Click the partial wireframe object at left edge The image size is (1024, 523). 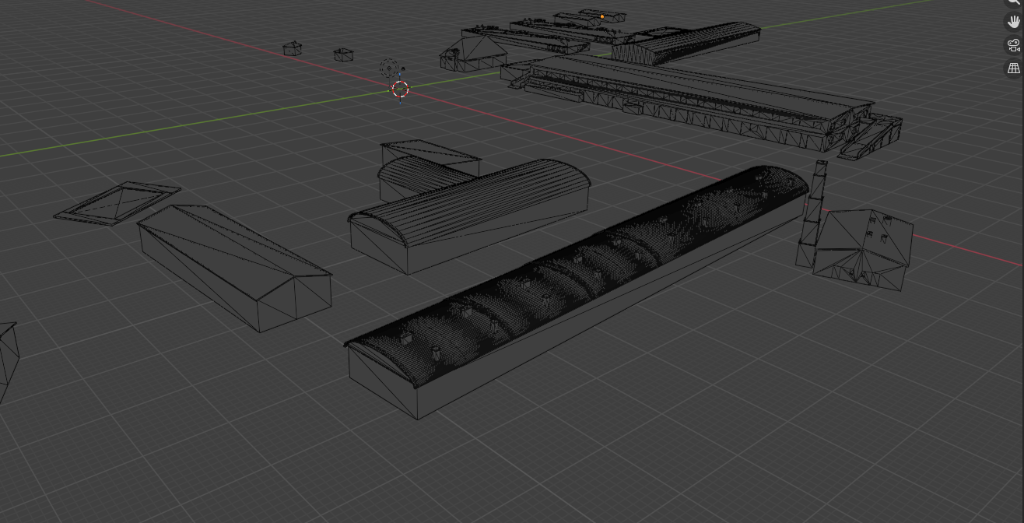6,360
